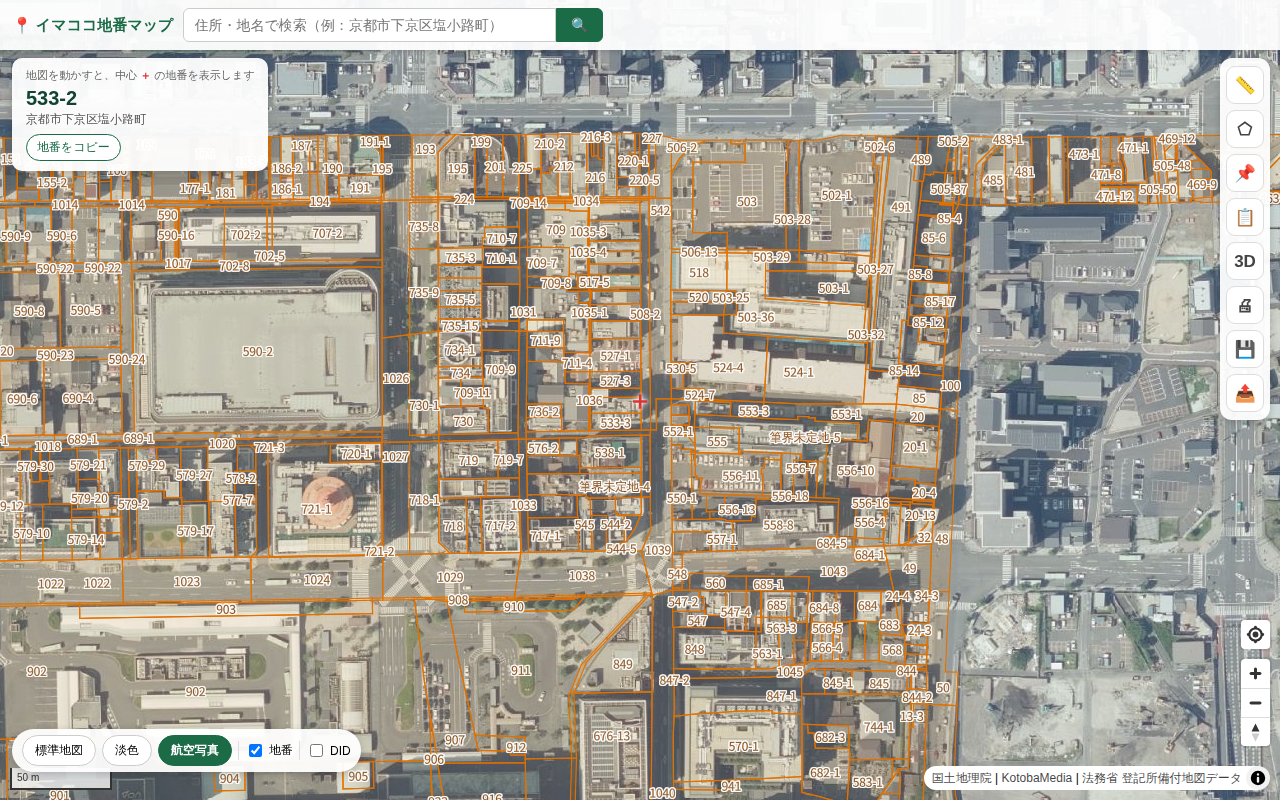Viewport: 1280px width, 800px height.
Task: Zoom out with the minus button
Action: 1255,703
